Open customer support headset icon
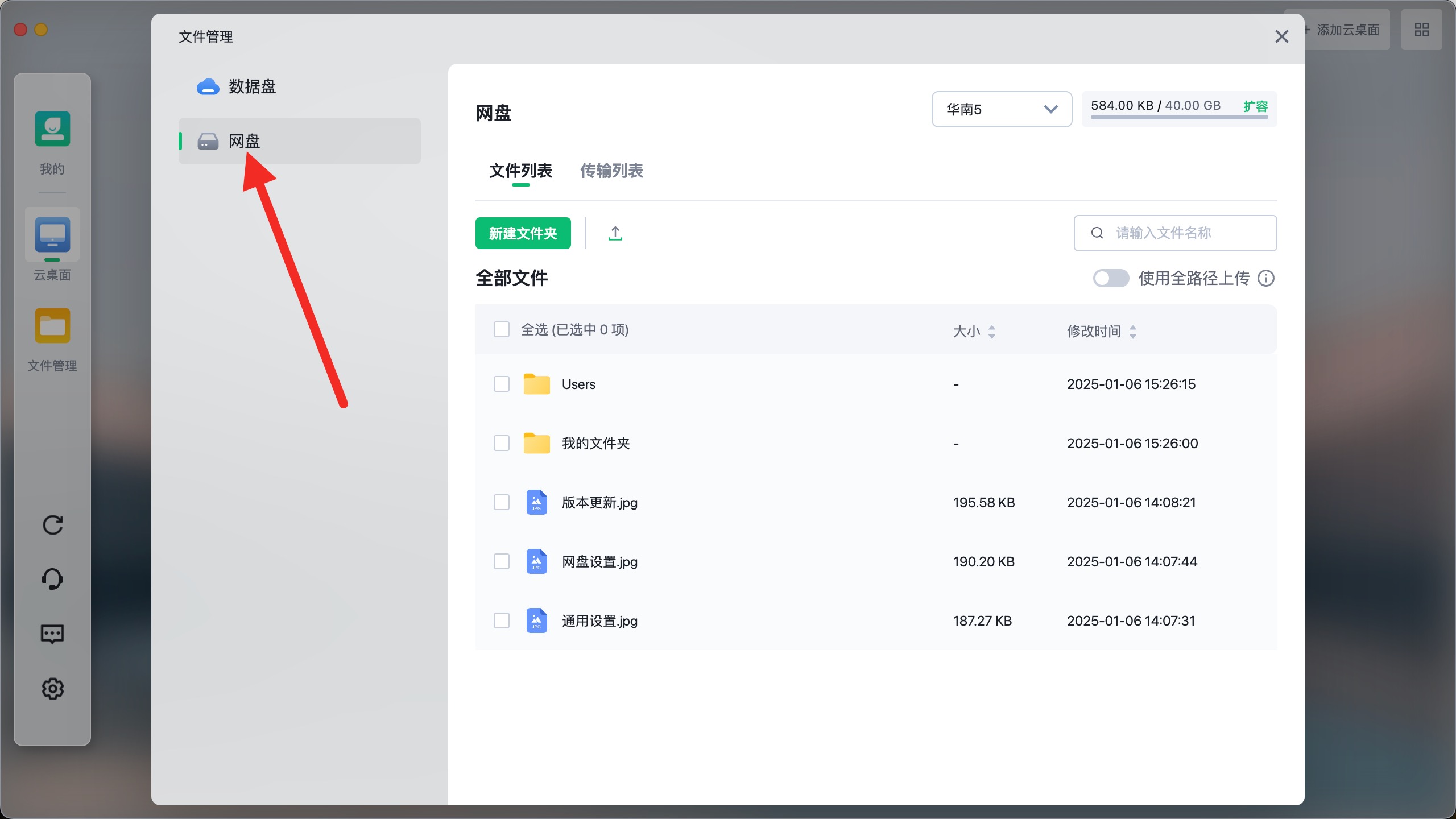 (52, 579)
